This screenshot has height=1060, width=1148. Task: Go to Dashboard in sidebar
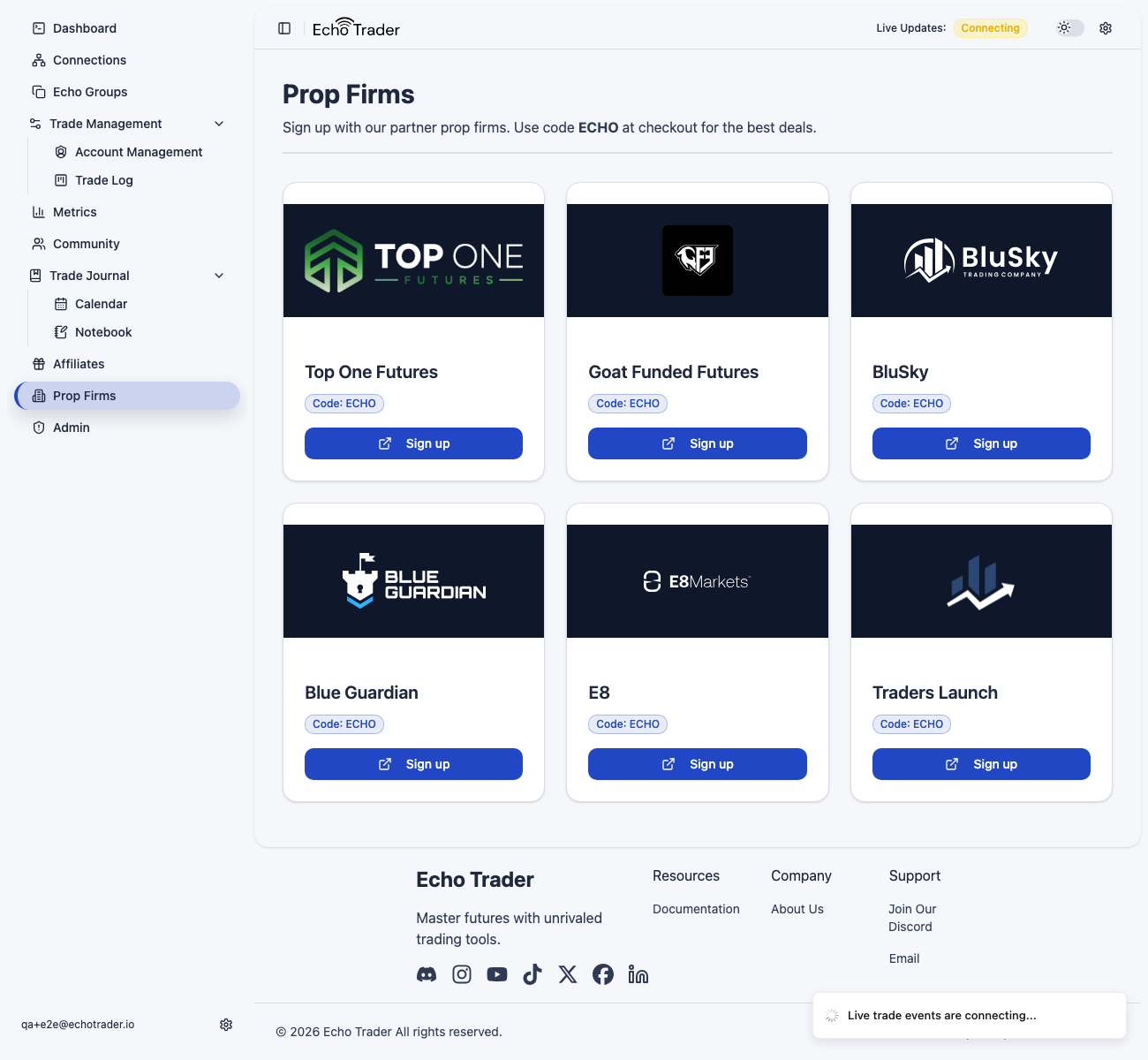click(x=127, y=28)
